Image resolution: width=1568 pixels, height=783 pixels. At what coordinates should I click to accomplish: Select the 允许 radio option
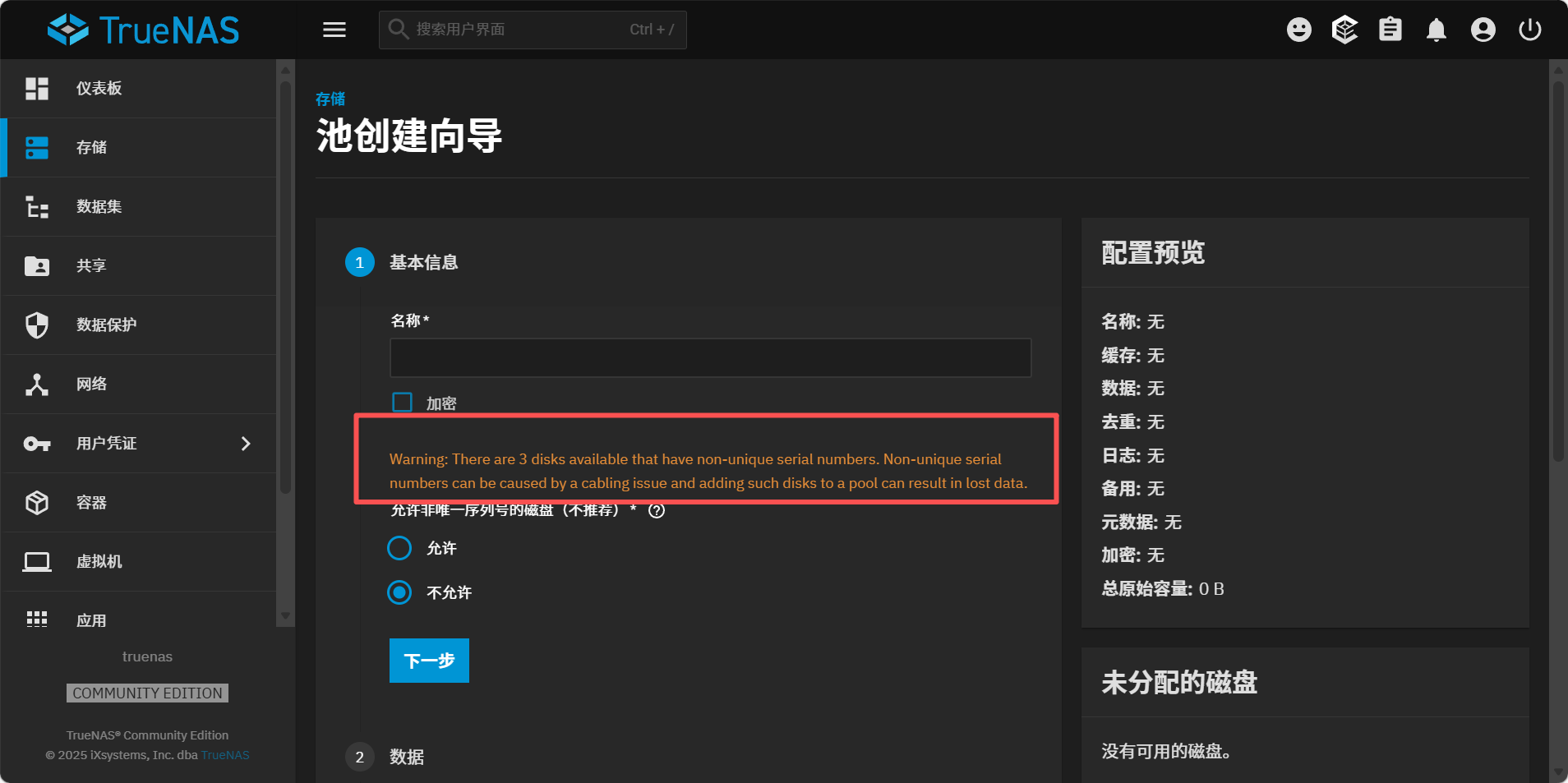tap(399, 548)
